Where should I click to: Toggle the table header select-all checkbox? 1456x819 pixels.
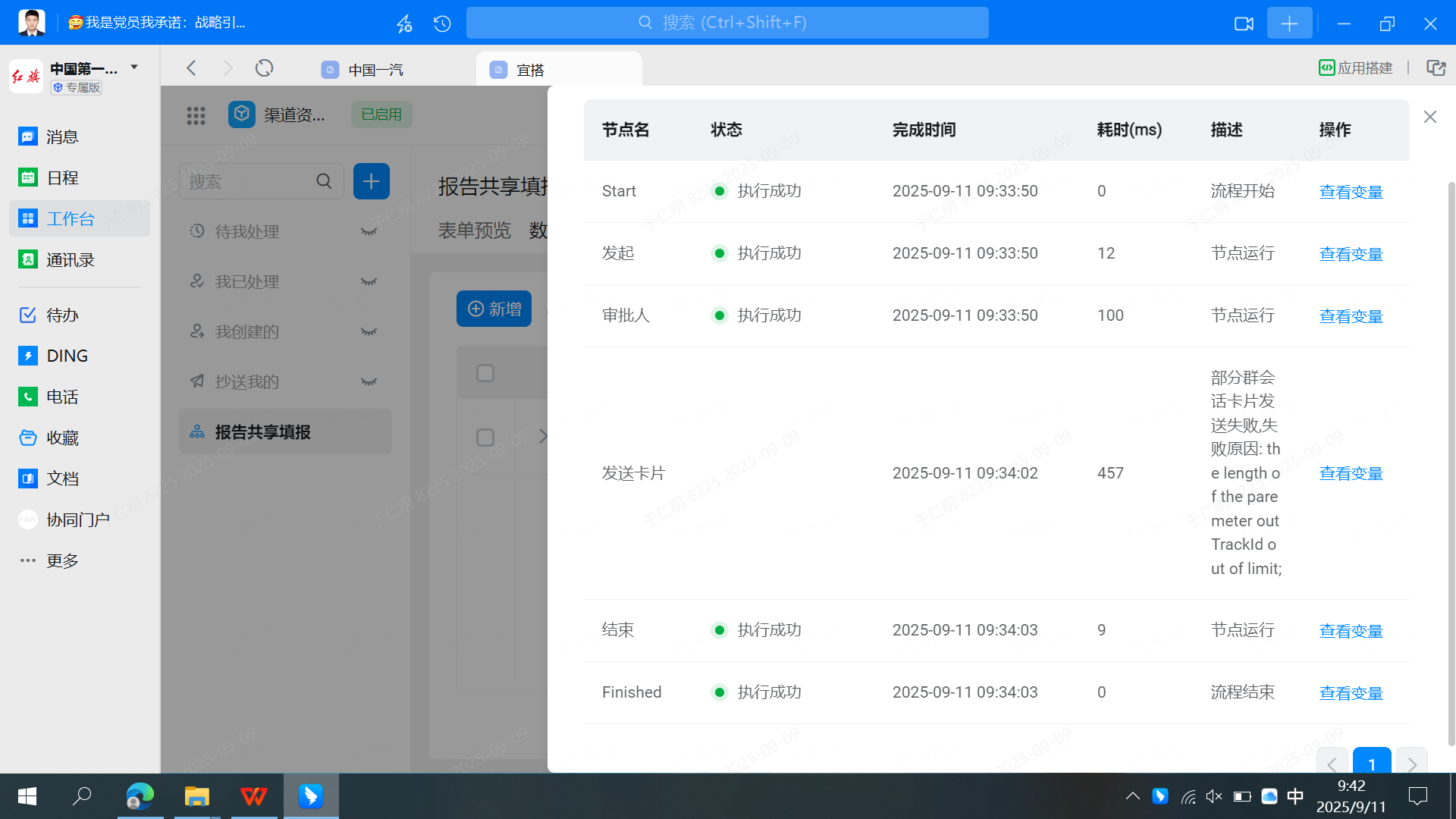point(485,373)
